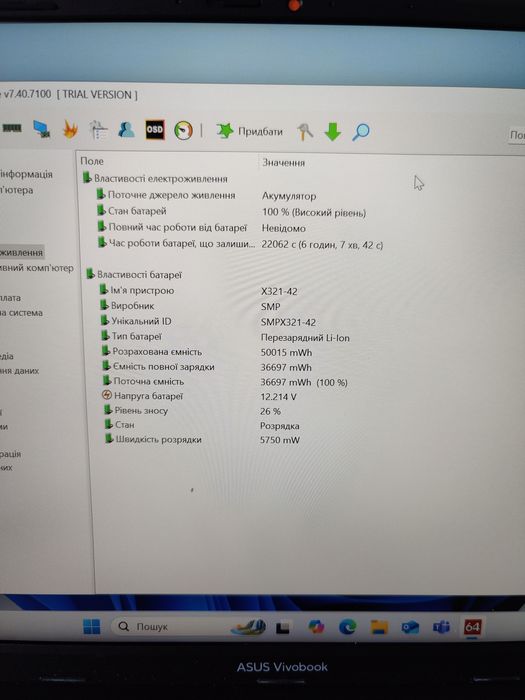525x700 pixels.
Task: Click the Придбати buy button label
Action: click(x=260, y=131)
